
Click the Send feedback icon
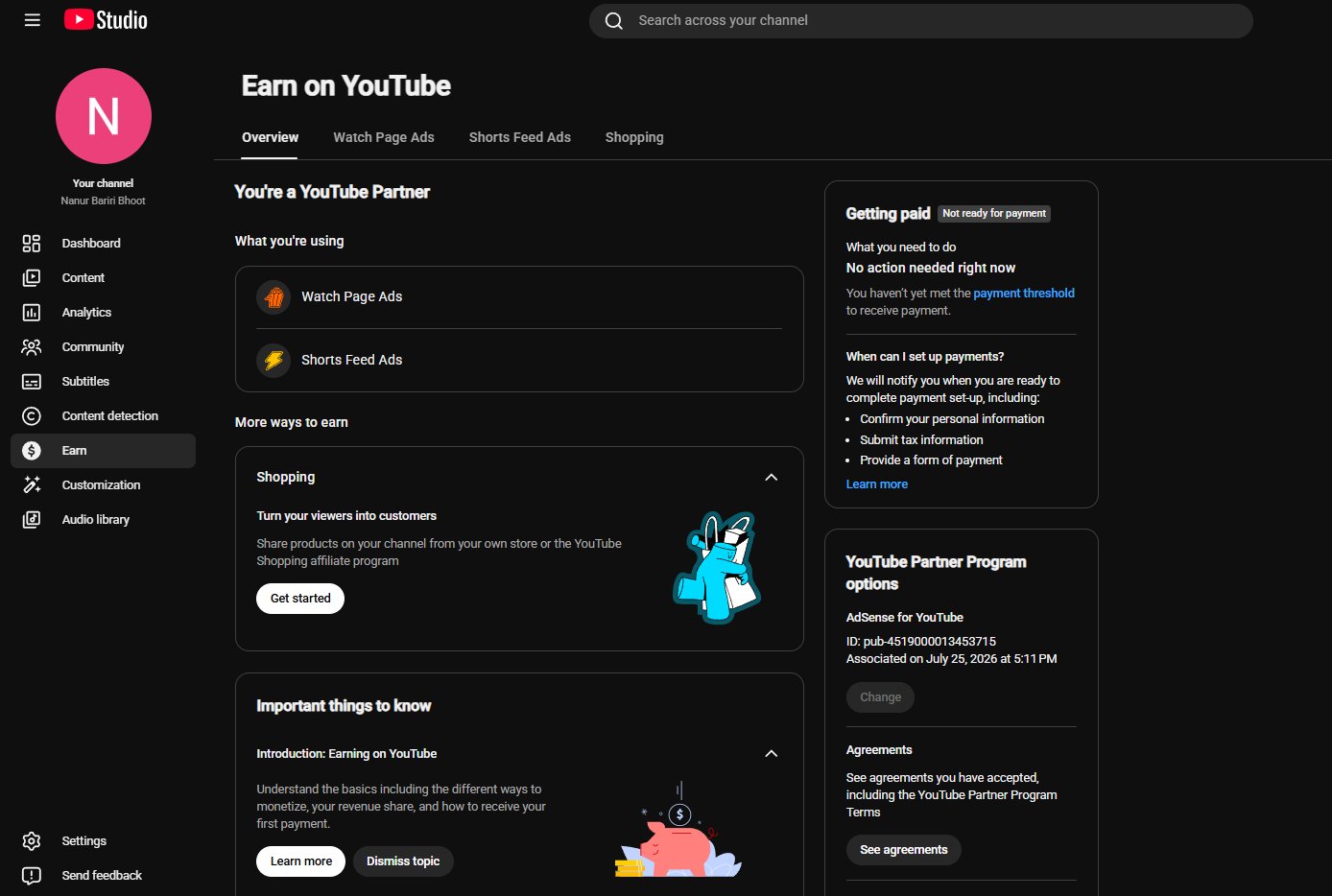coord(32,876)
